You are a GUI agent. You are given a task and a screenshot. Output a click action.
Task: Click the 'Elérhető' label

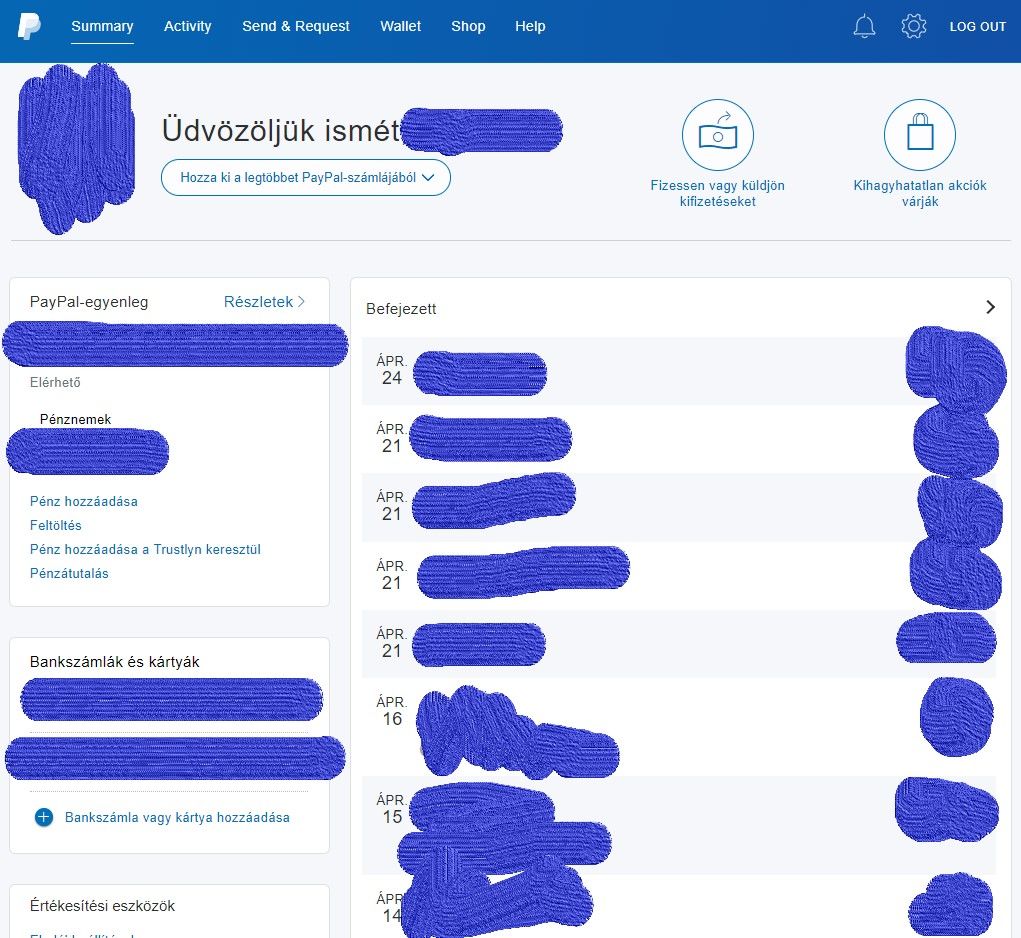[55, 382]
